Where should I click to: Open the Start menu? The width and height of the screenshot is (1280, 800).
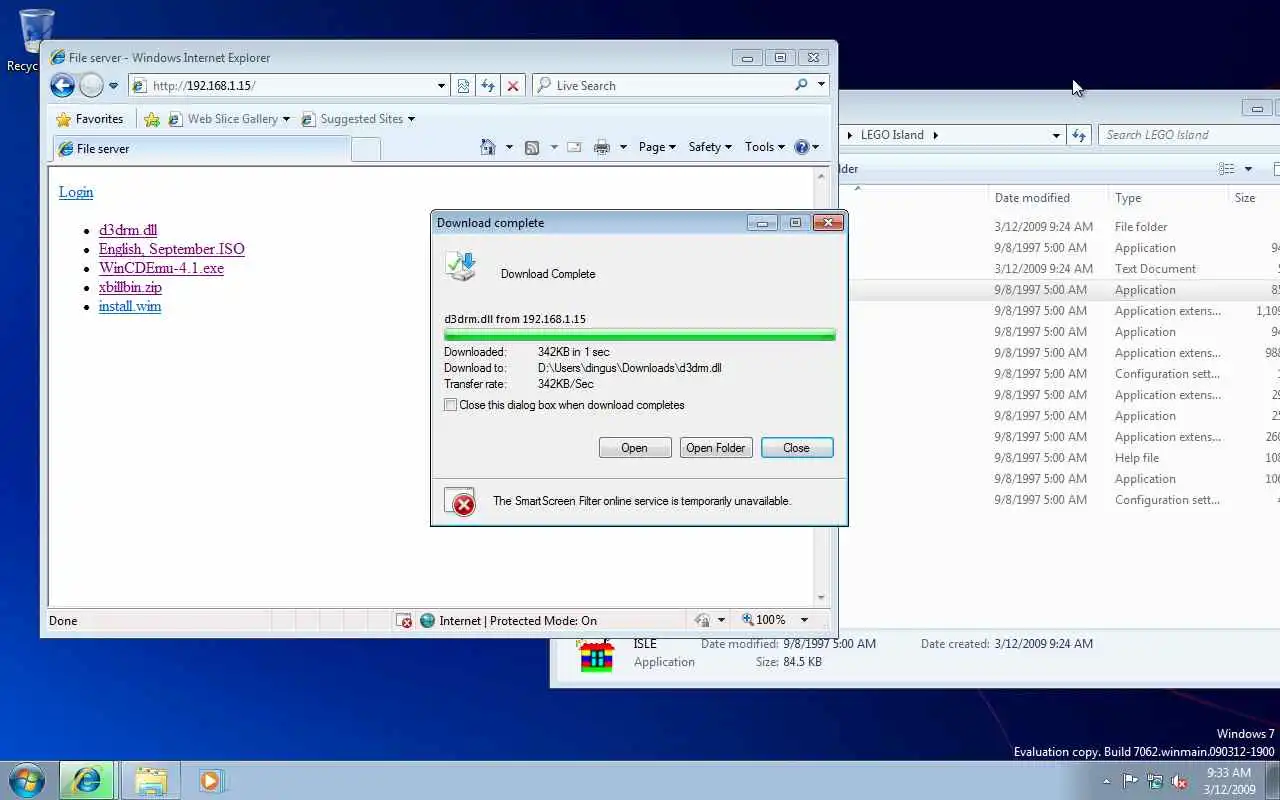pos(27,780)
